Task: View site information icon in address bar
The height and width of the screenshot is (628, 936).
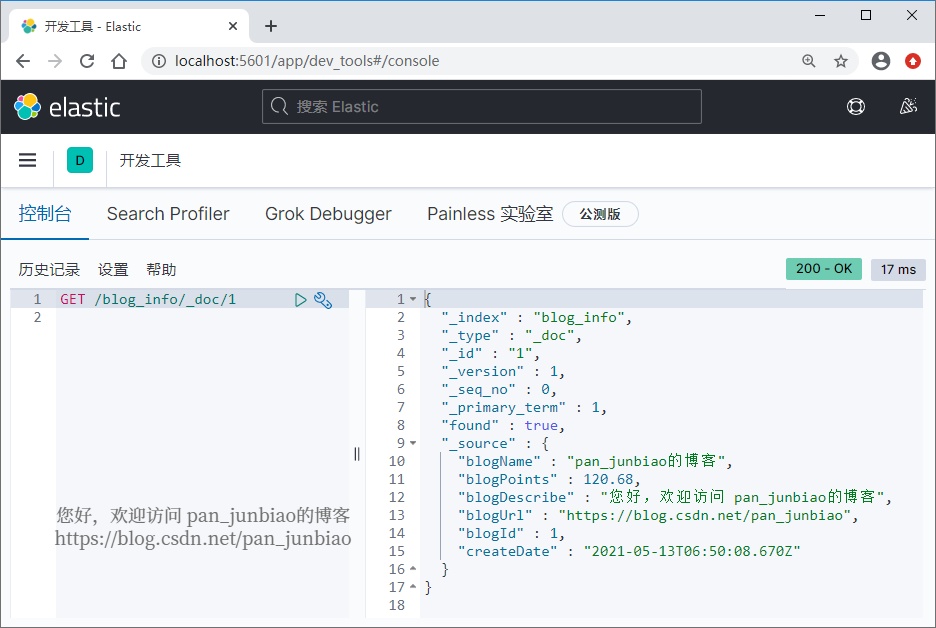Action: point(159,61)
